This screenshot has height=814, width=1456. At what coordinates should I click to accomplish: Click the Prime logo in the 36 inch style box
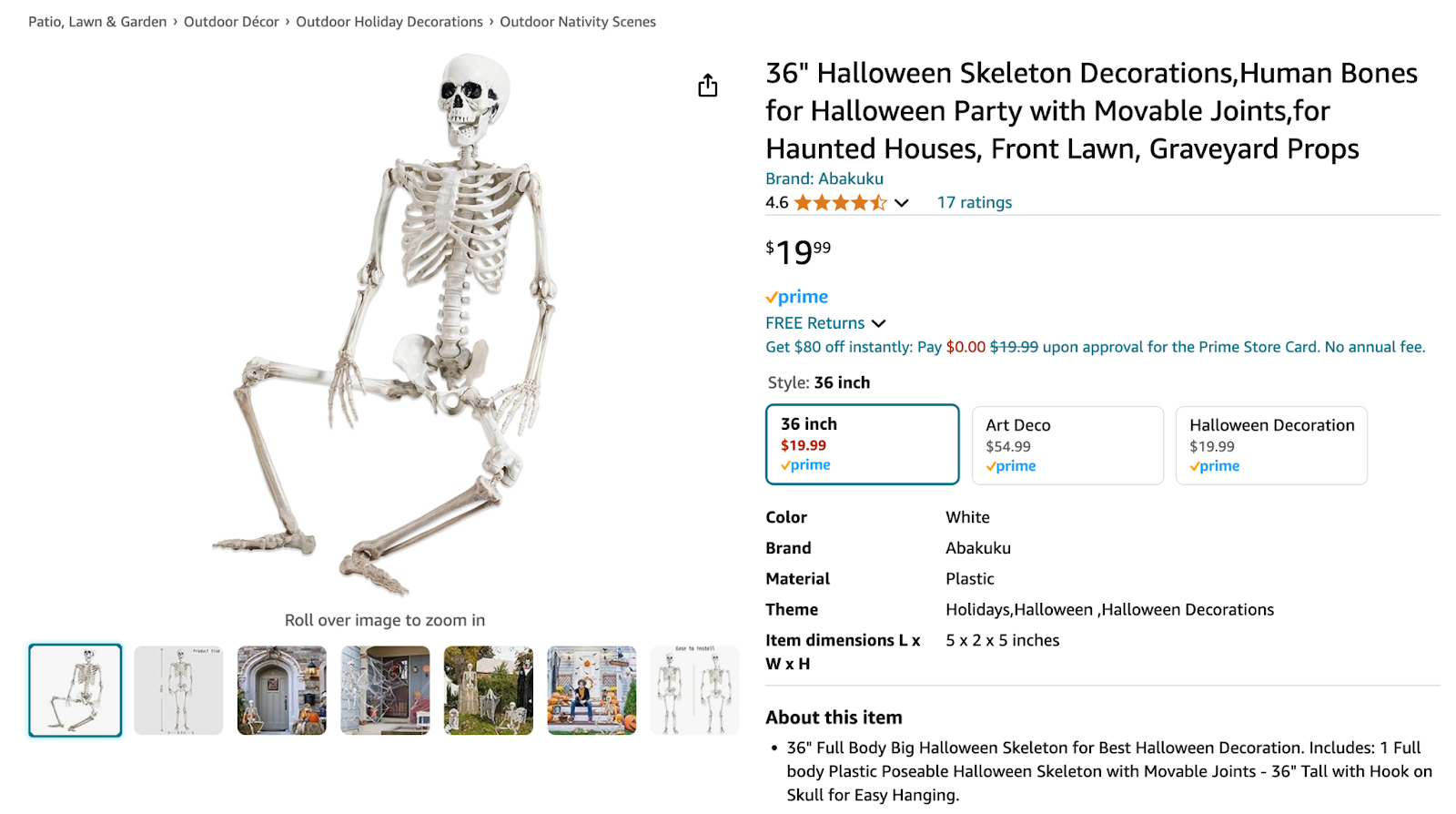(x=804, y=464)
